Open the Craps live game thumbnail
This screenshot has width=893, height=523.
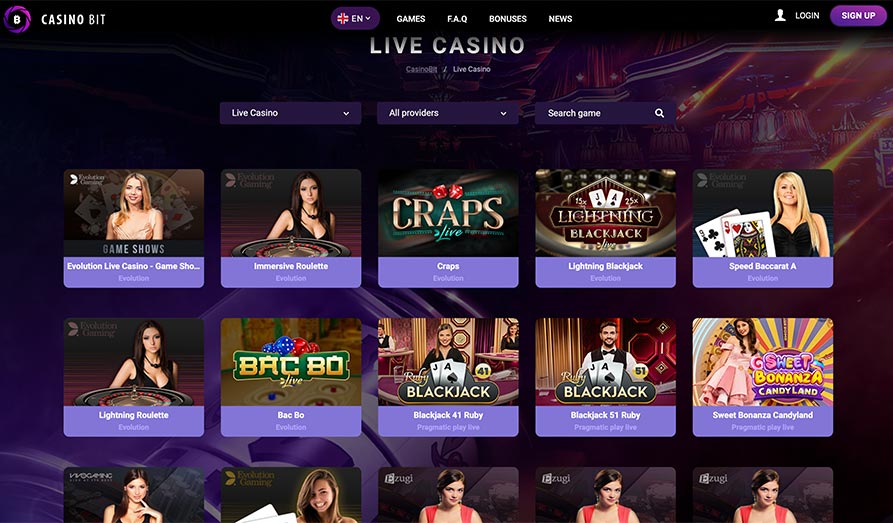(448, 213)
